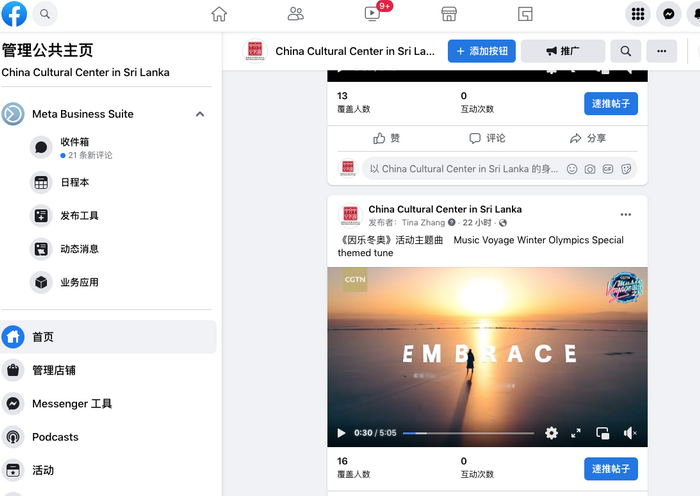Image resolution: width=700 pixels, height=496 pixels.
Task: Play the EMBRACE video
Action: click(x=342, y=433)
